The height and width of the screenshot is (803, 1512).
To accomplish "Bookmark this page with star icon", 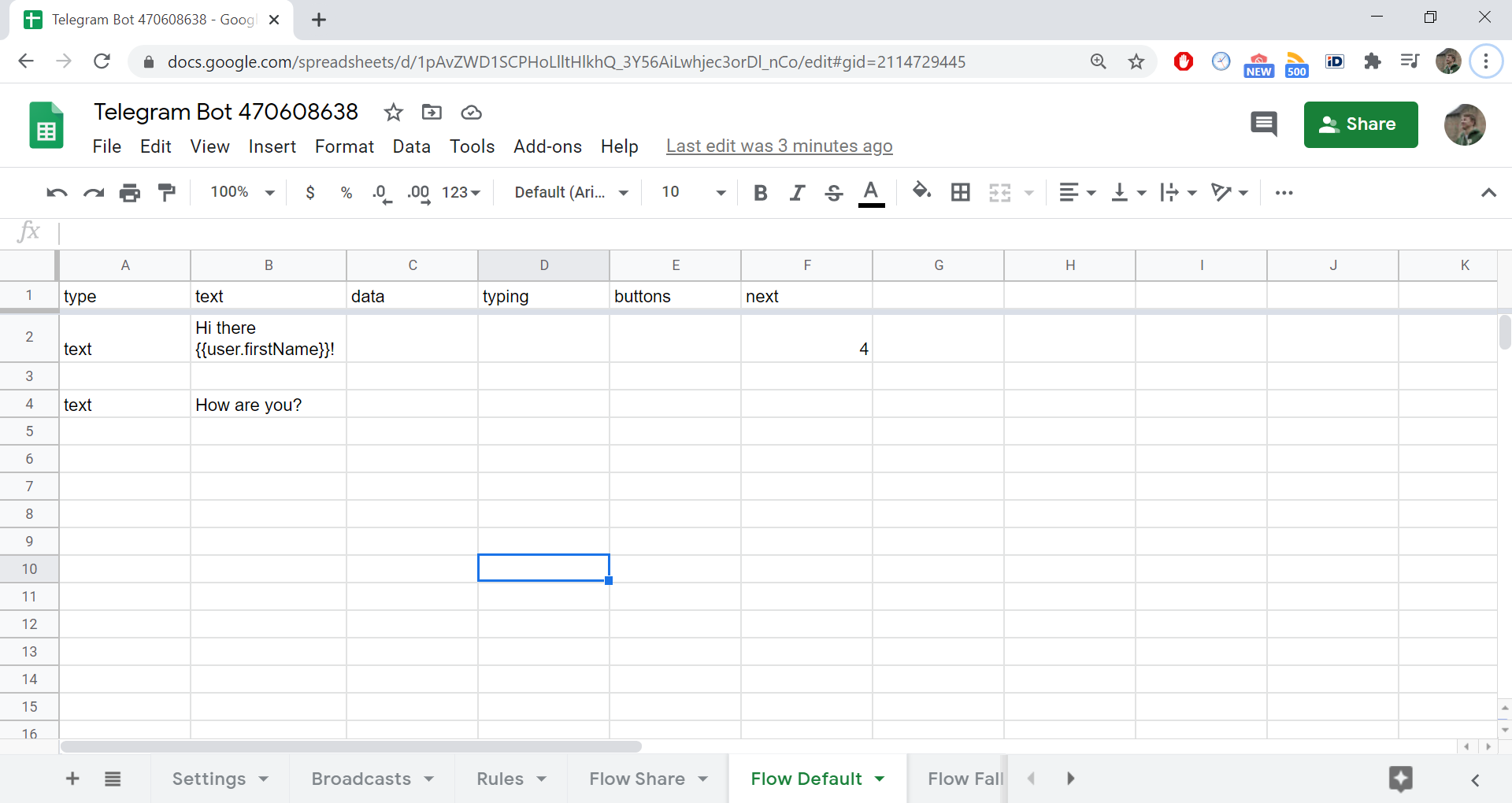I will coord(1136,61).
